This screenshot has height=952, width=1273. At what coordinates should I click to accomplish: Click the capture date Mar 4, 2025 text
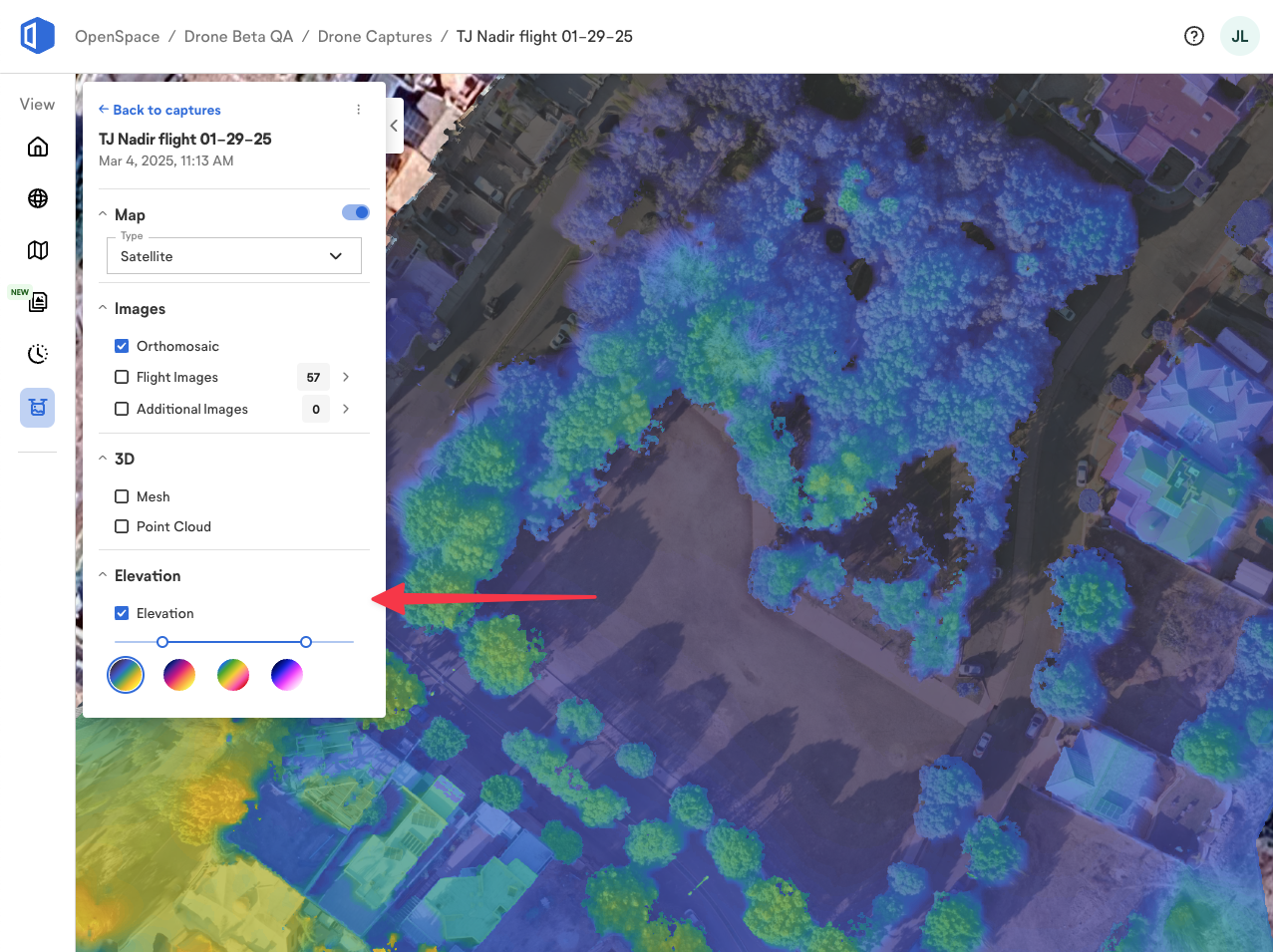tap(166, 160)
